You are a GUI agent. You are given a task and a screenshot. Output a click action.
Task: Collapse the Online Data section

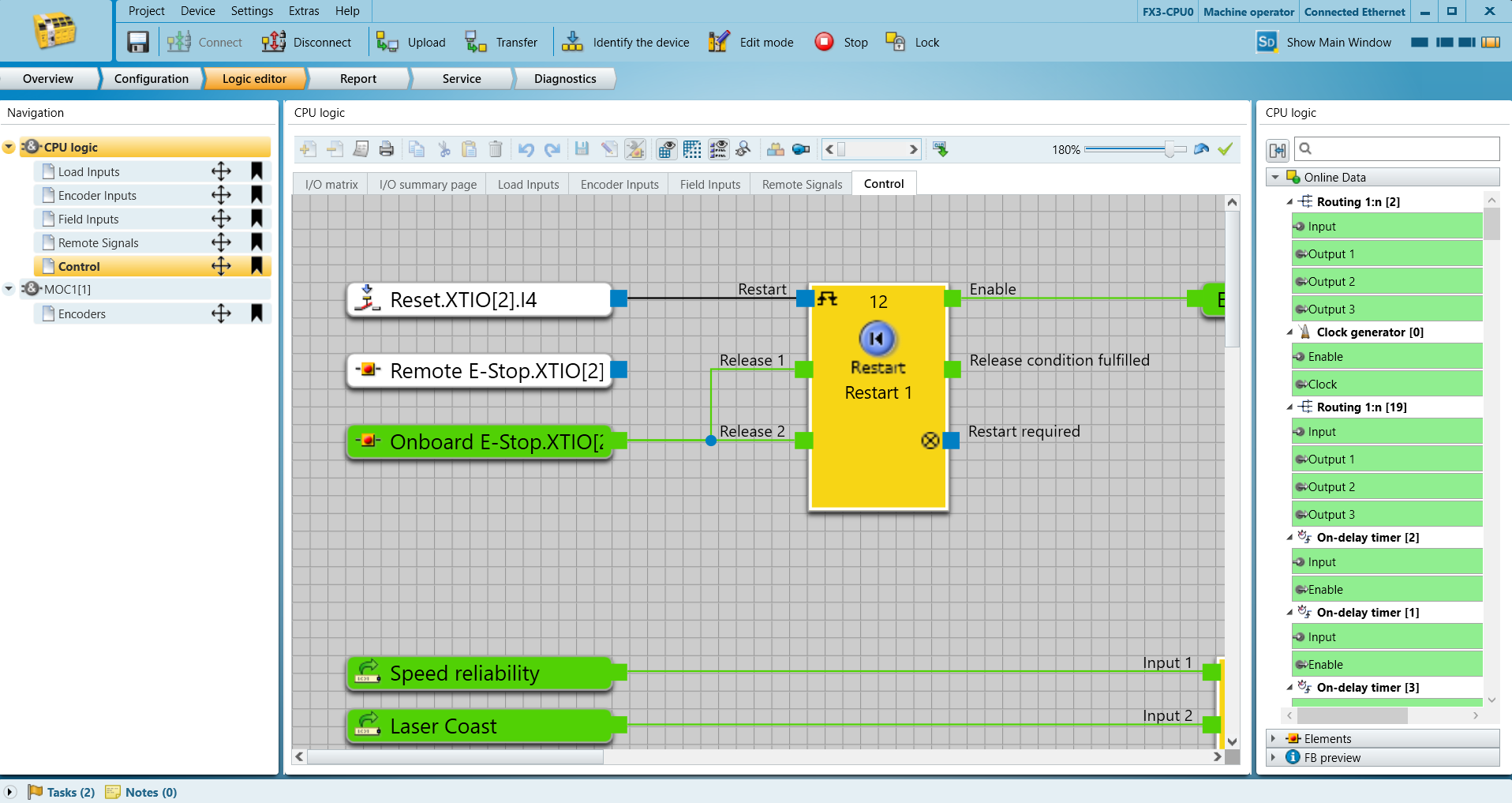pyautogui.click(x=1275, y=177)
